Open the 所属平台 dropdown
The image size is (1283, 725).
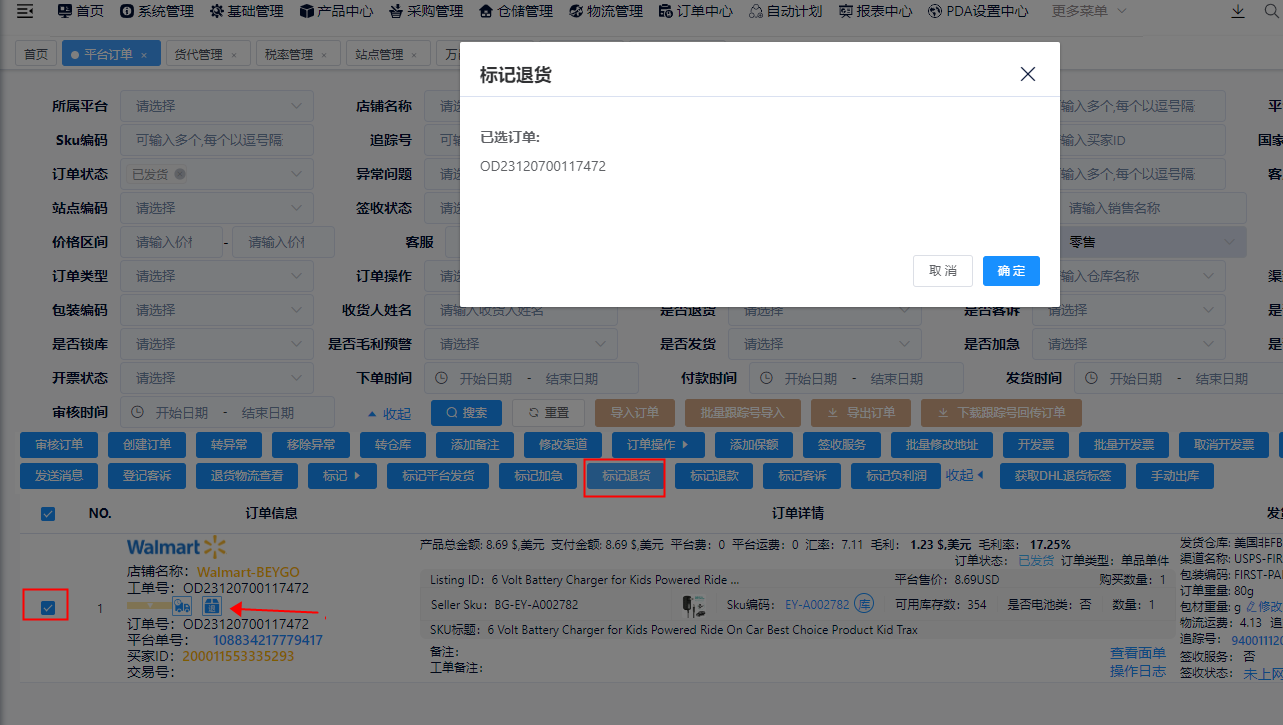(217, 105)
